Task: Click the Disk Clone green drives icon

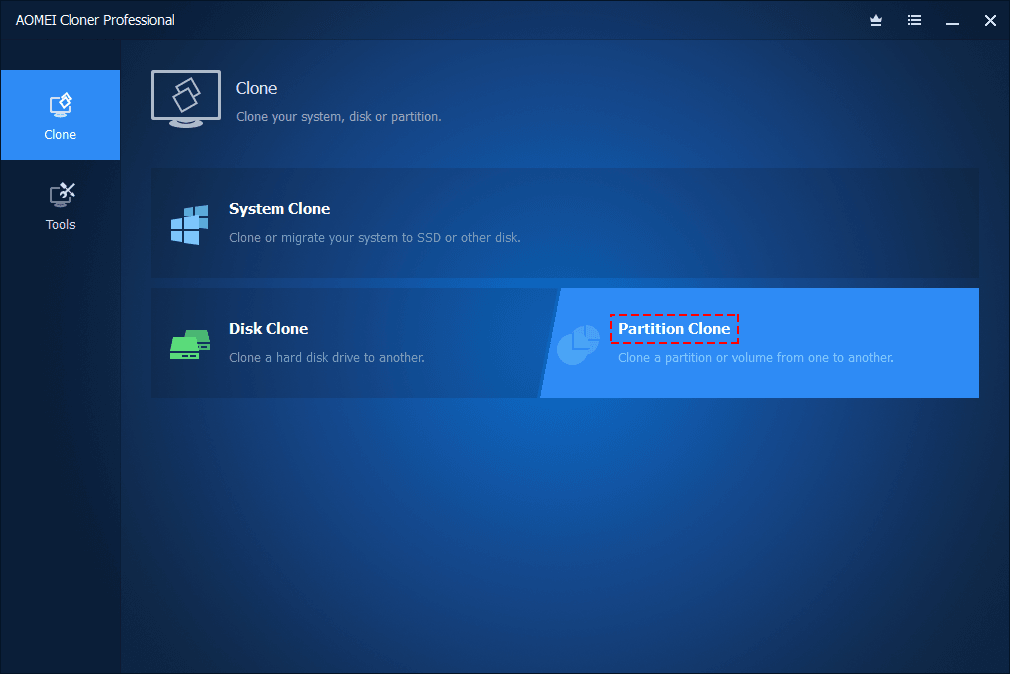Action: pos(189,344)
